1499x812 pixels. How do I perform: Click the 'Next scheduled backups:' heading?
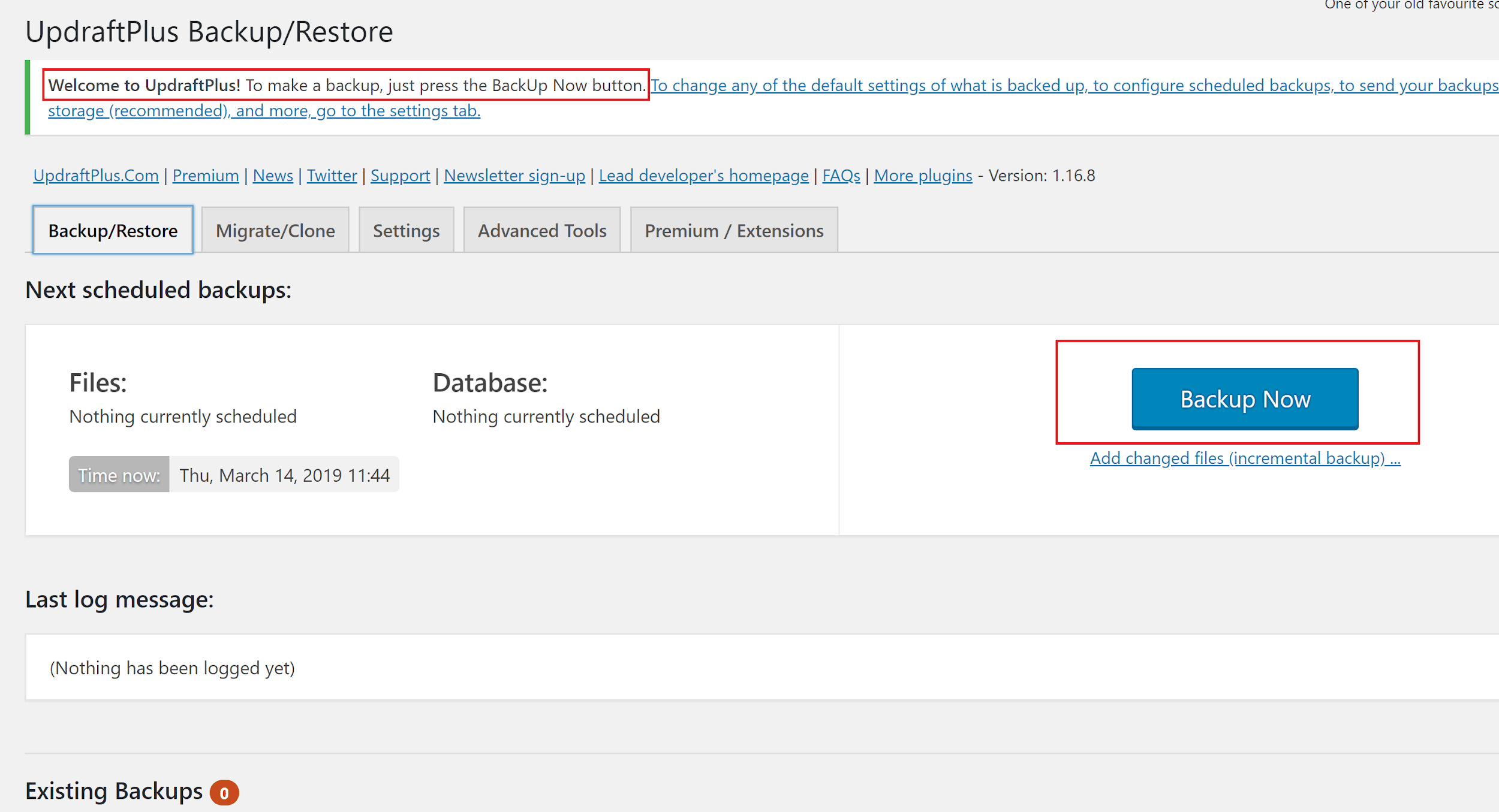coord(158,290)
